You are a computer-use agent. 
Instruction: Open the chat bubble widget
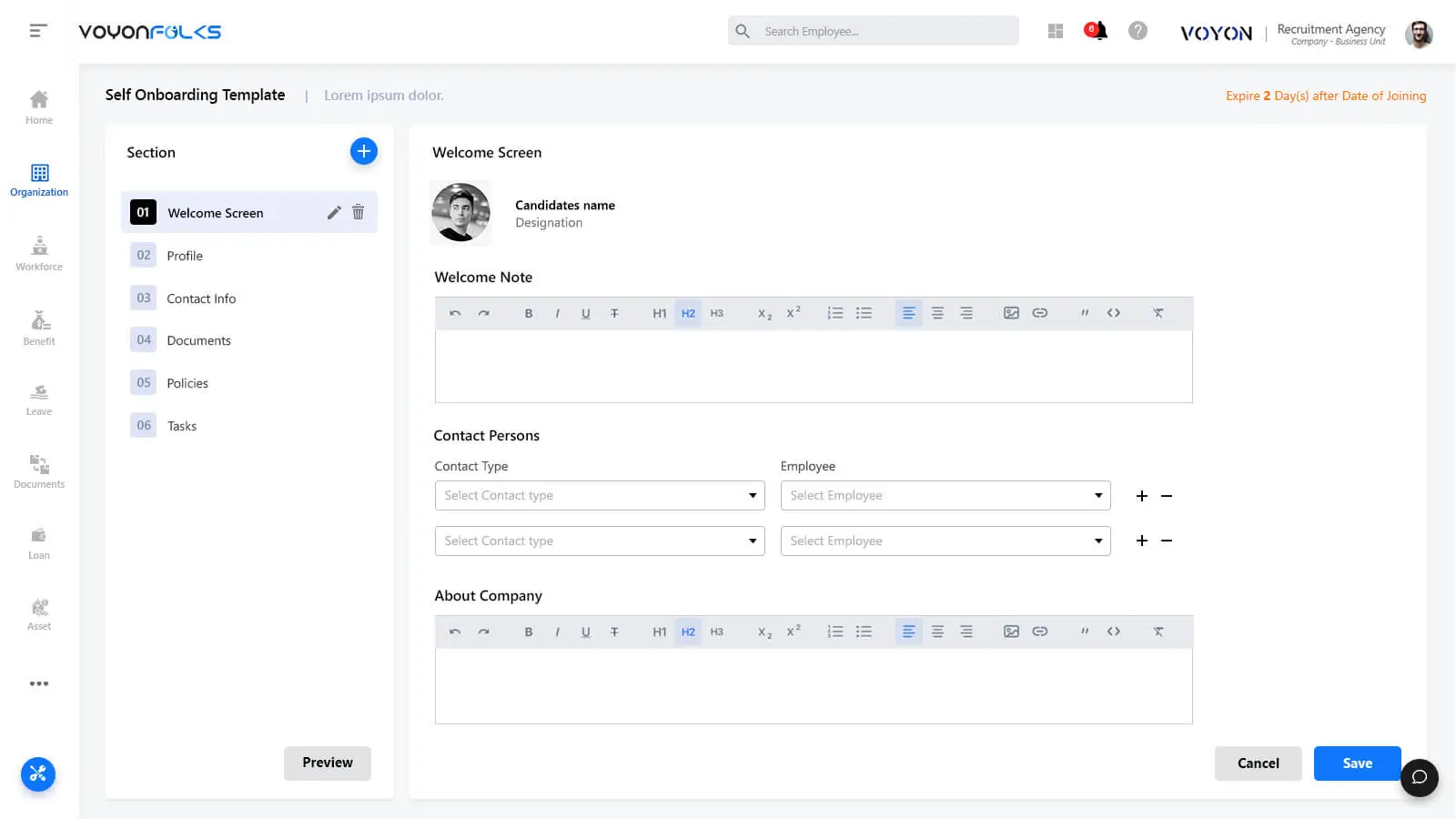(x=1419, y=777)
